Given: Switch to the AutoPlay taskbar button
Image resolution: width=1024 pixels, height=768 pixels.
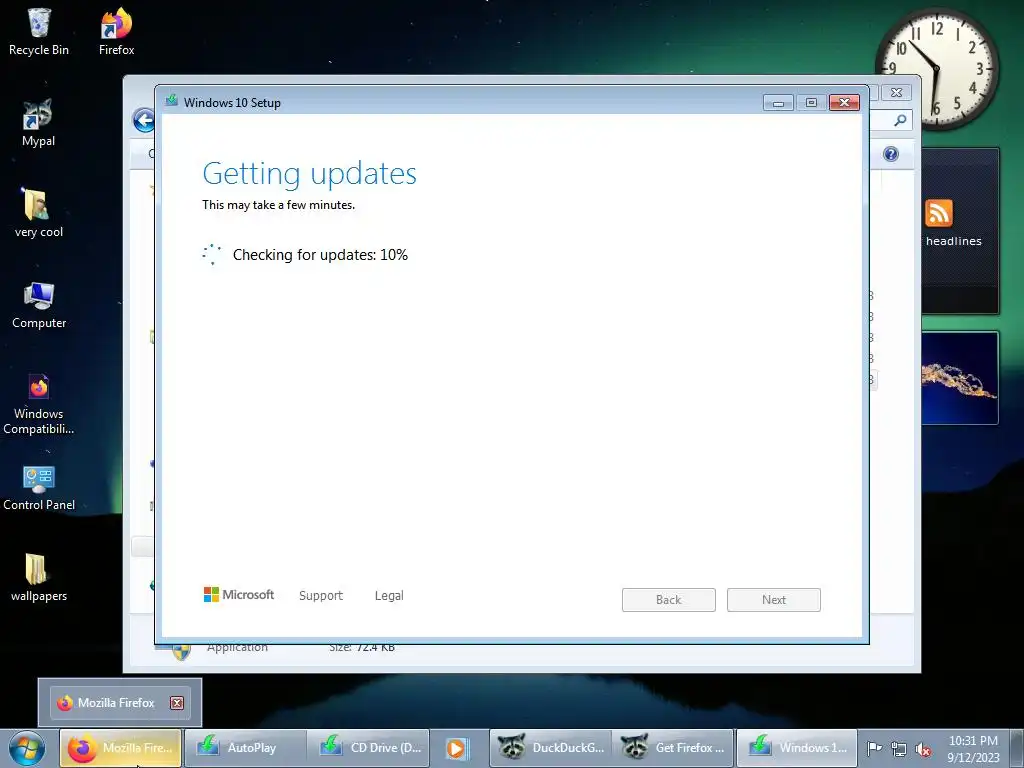Looking at the screenshot, I should point(244,748).
